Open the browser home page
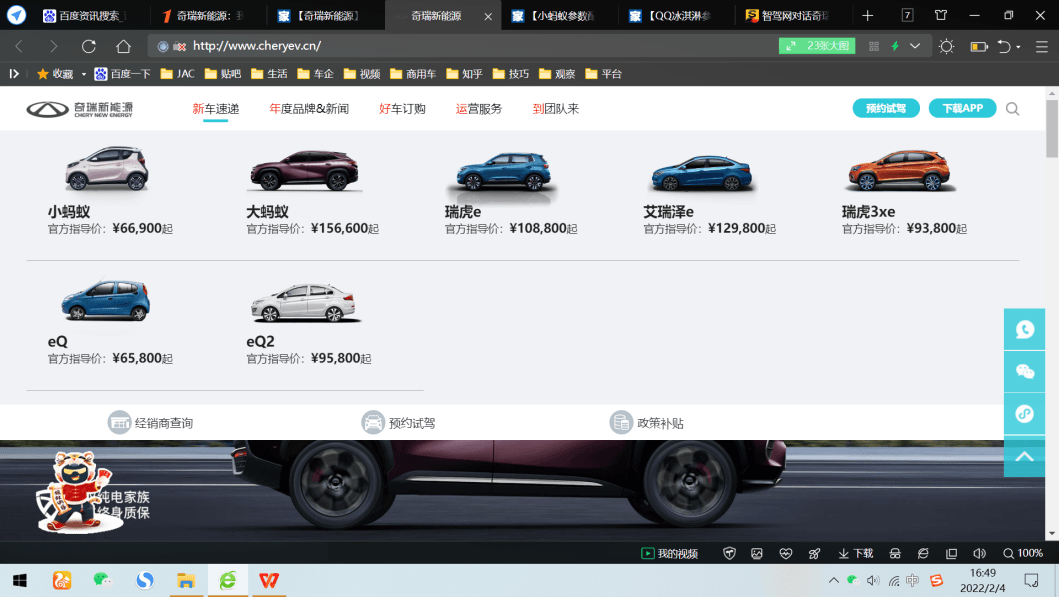Image resolution: width=1059 pixels, height=597 pixels. coord(123,46)
